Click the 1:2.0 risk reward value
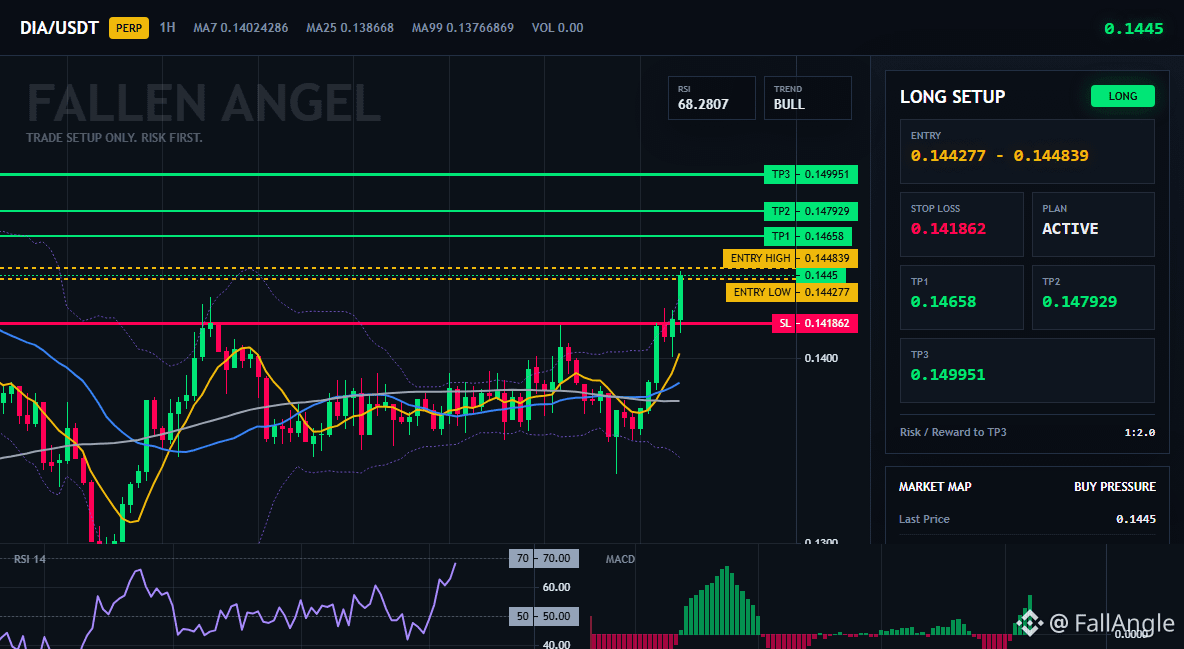1184x649 pixels. point(1139,433)
